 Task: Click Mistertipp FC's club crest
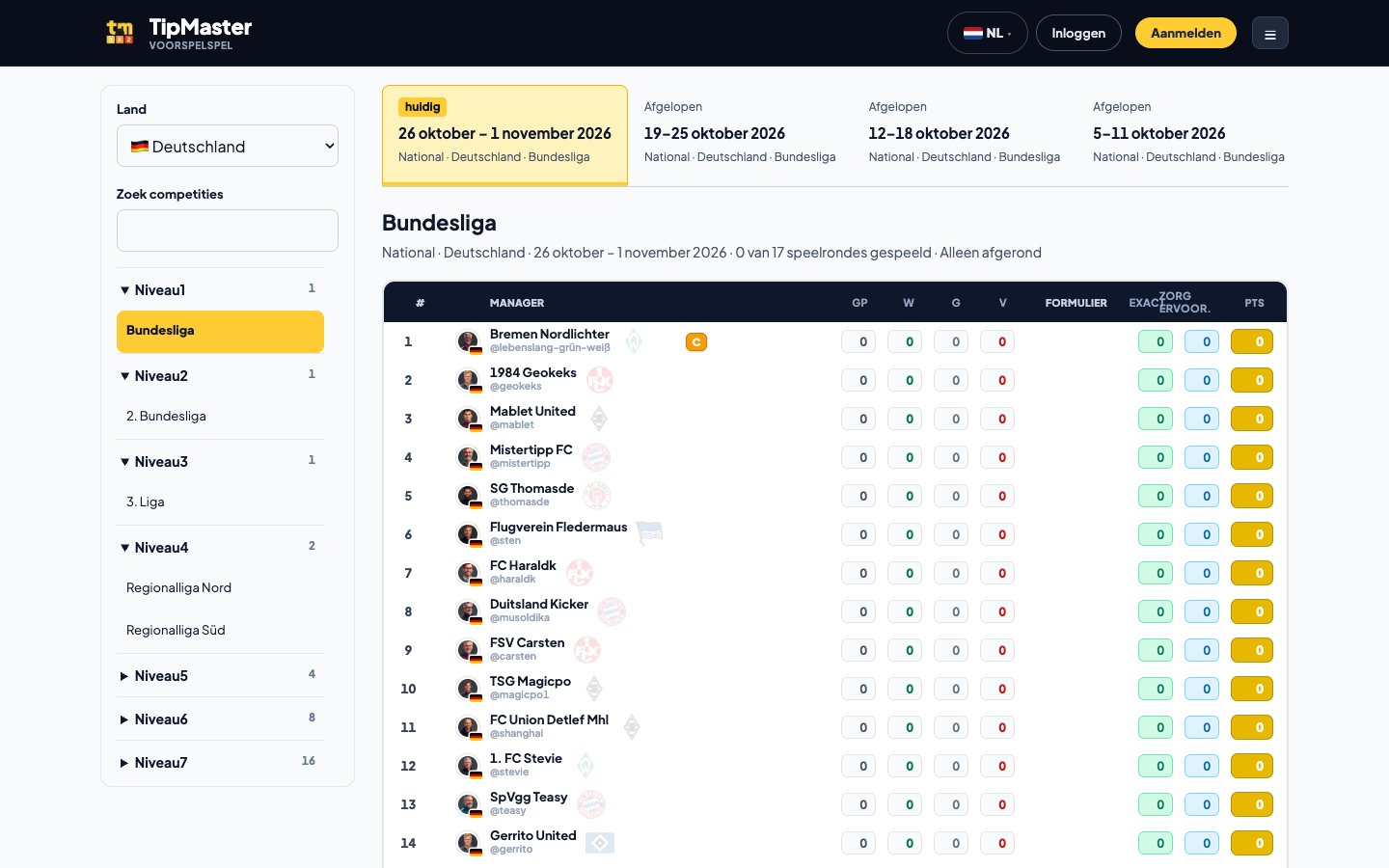pyautogui.click(x=596, y=456)
